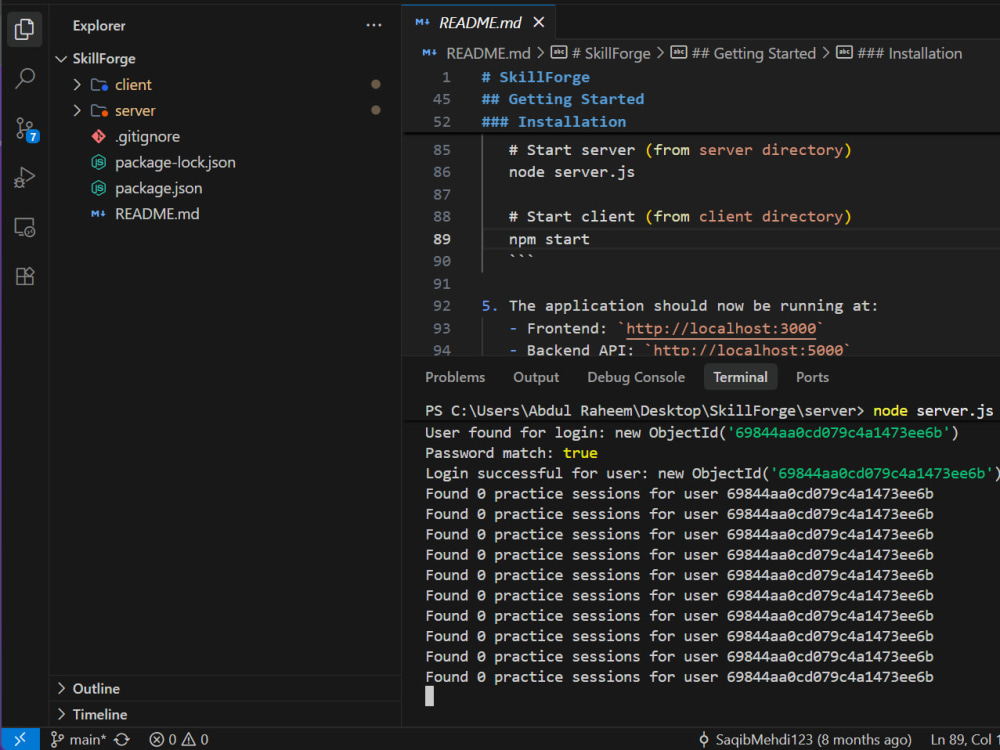This screenshot has height=750, width=1000.
Task: Click the terminal prompt 'node server.js' command
Action: [x=933, y=411]
